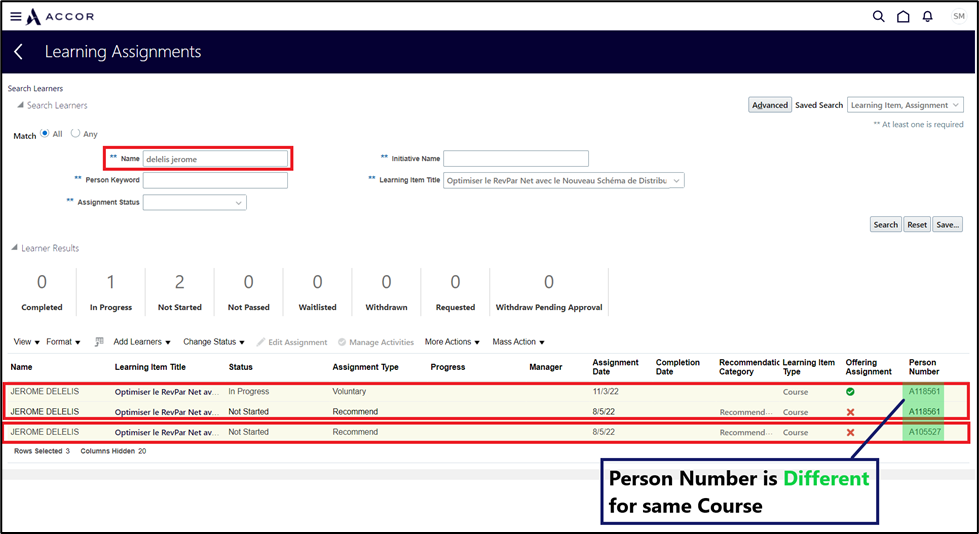979x534 pixels.
Task: Select the JEROME DELELIS In Progress row
Action: (487, 392)
